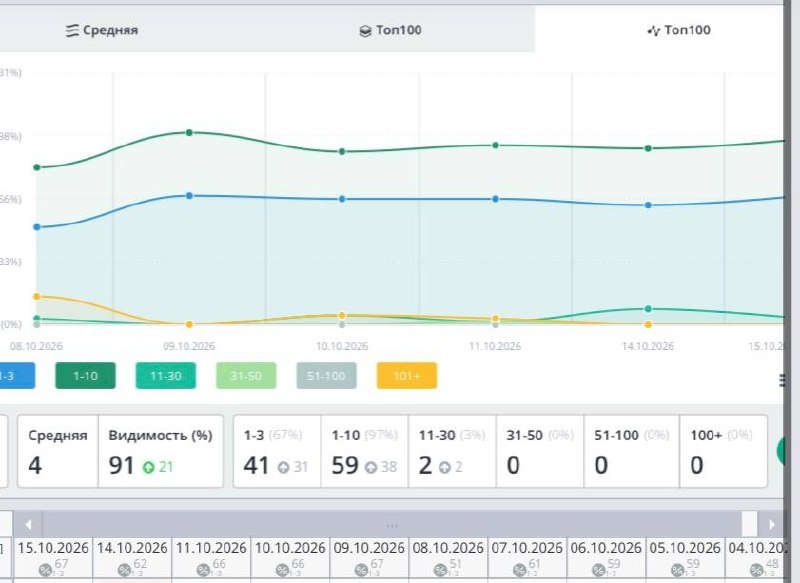The image size is (800, 583).
Task: Click the 1-10 (97%) stat card
Action: 365,451
